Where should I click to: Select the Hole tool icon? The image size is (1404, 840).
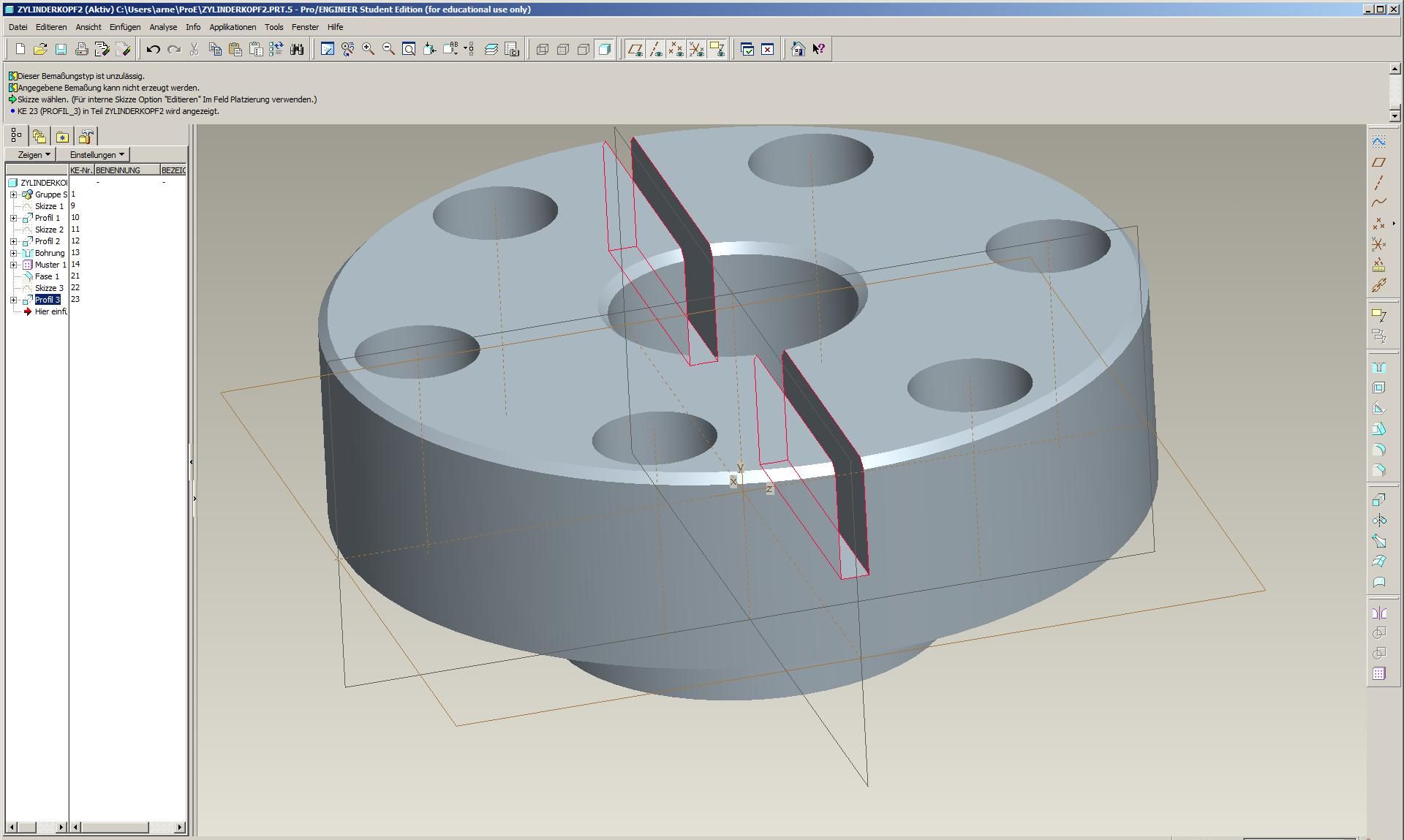pyautogui.click(x=1379, y=368)
